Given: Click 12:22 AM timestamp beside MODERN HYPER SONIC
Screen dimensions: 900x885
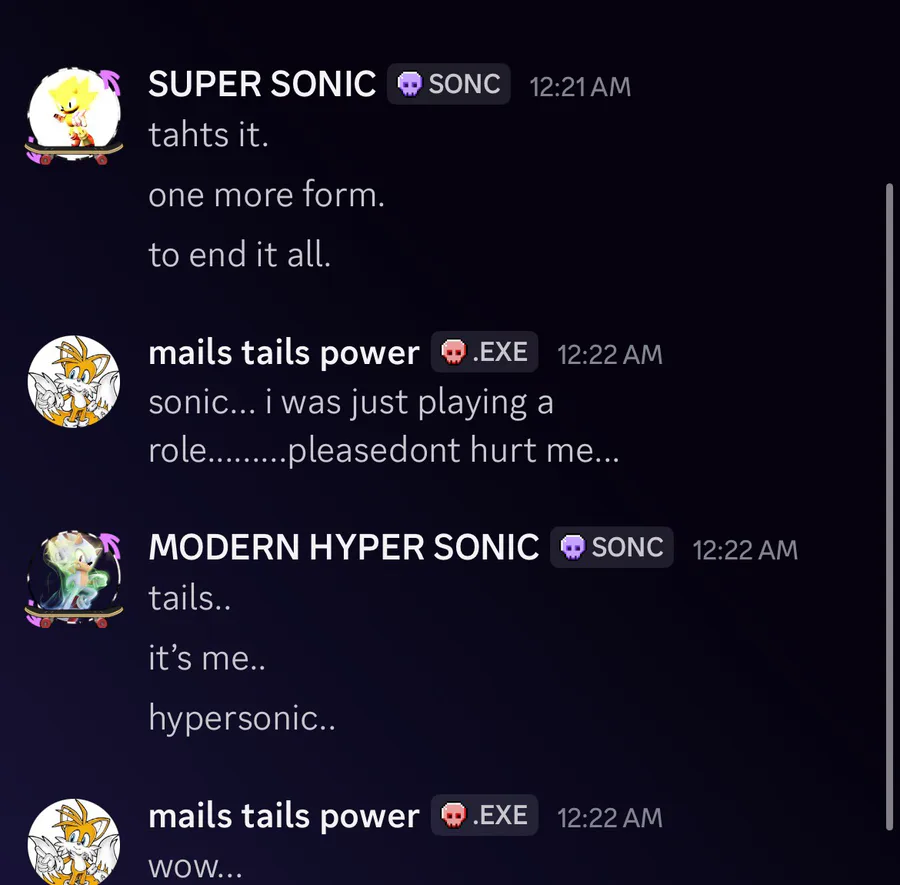Looking at the screenshot, I should tap(745, 549).
